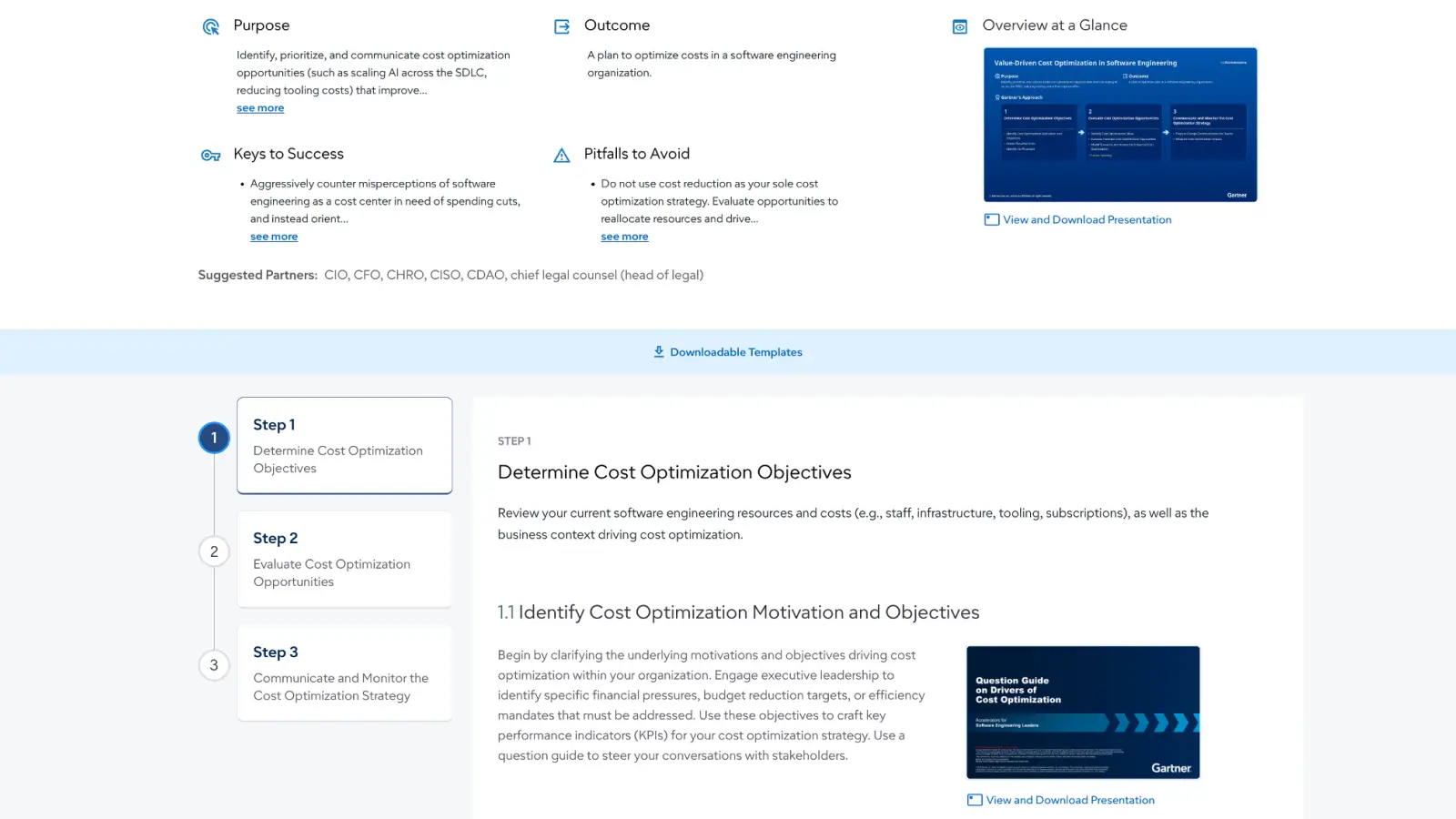Open View and Download Presentation under Question Guide
Screen dimensions: 1456x819
pos(1070,800)
